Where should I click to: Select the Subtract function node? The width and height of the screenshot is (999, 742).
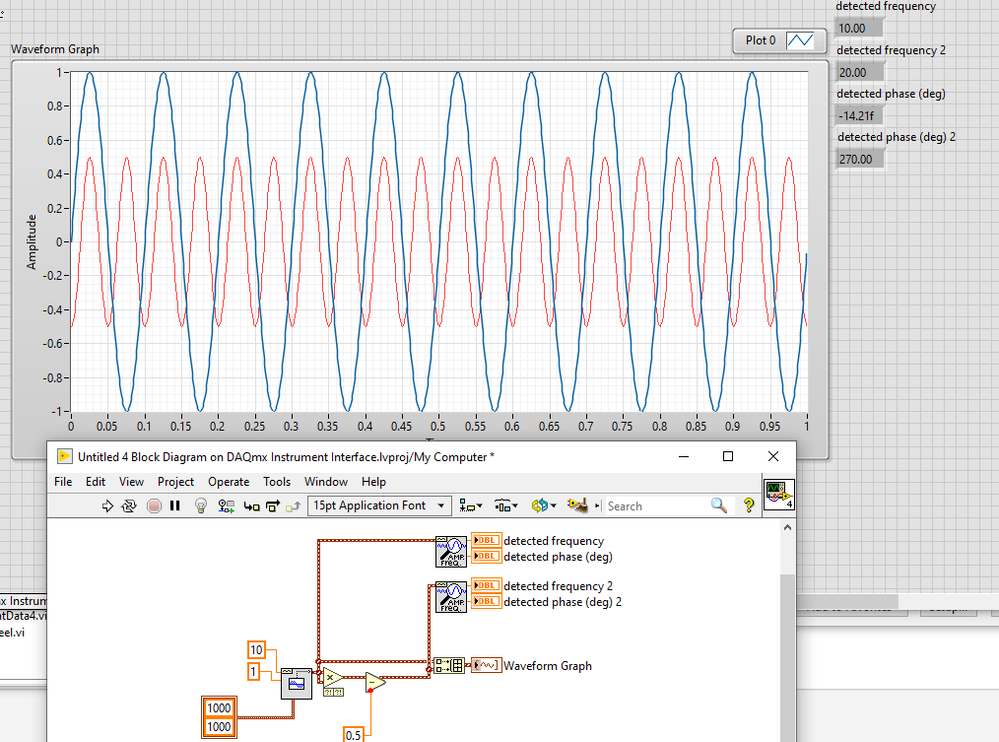374,682
